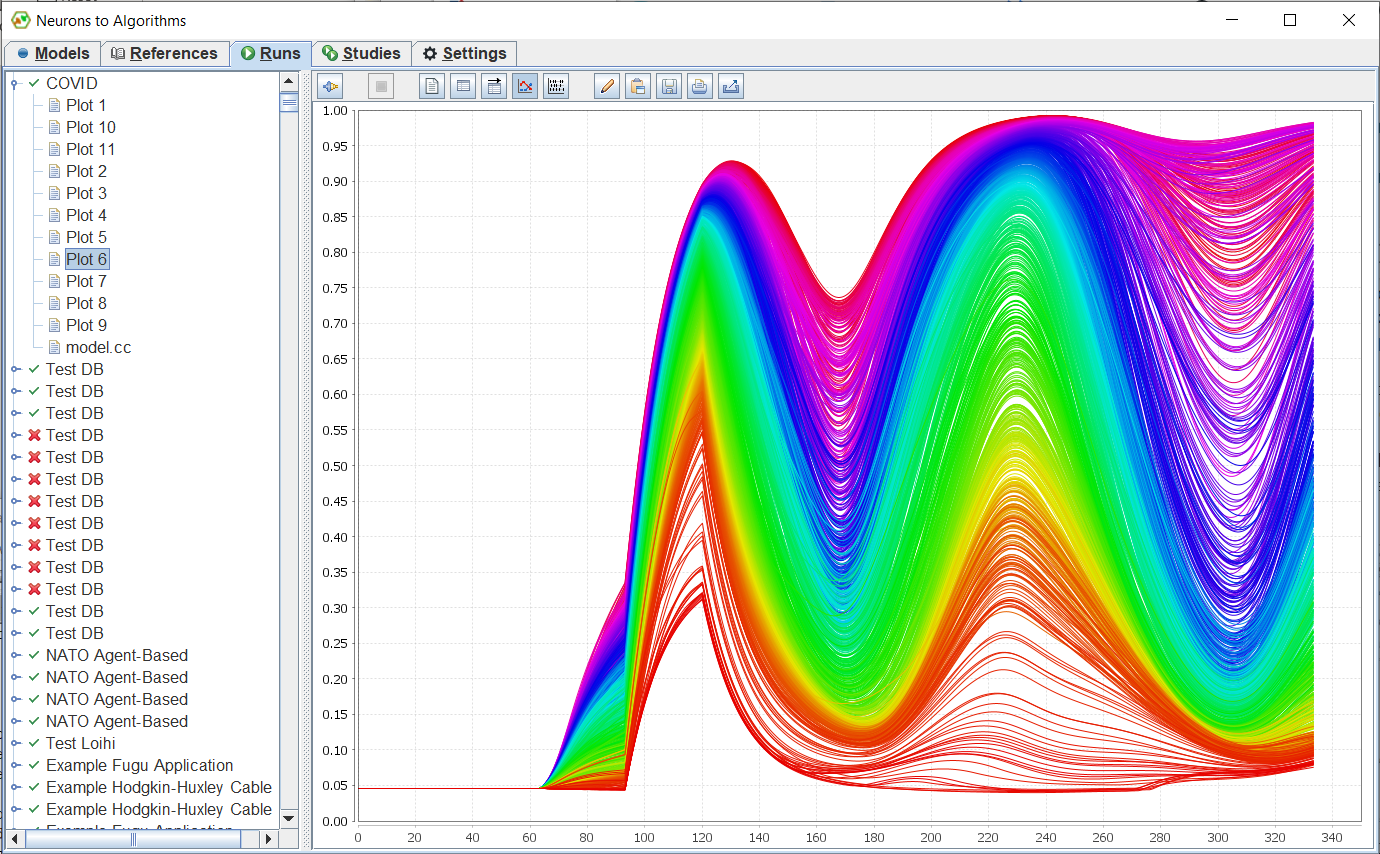Viewport: 1380px width, 854px height.
Task: Click the plain text display icon
Action: tap(432, 86)
